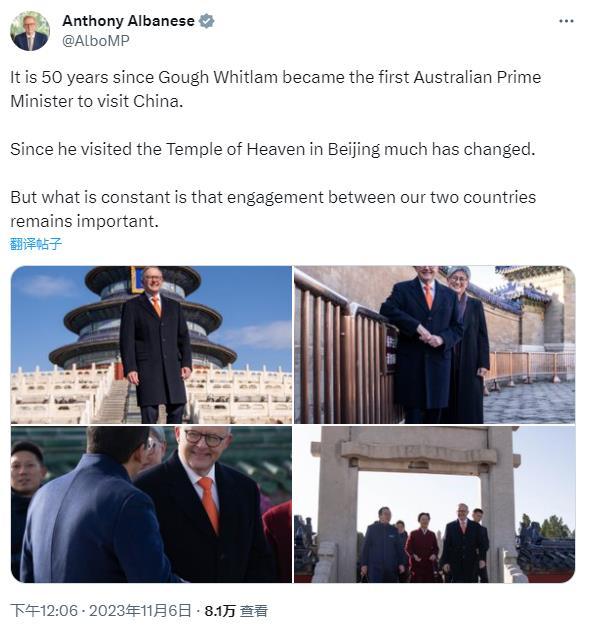Click the final paragraph about engagement
The height and width of the screenshot is (634, 592).
coord(273,209)
